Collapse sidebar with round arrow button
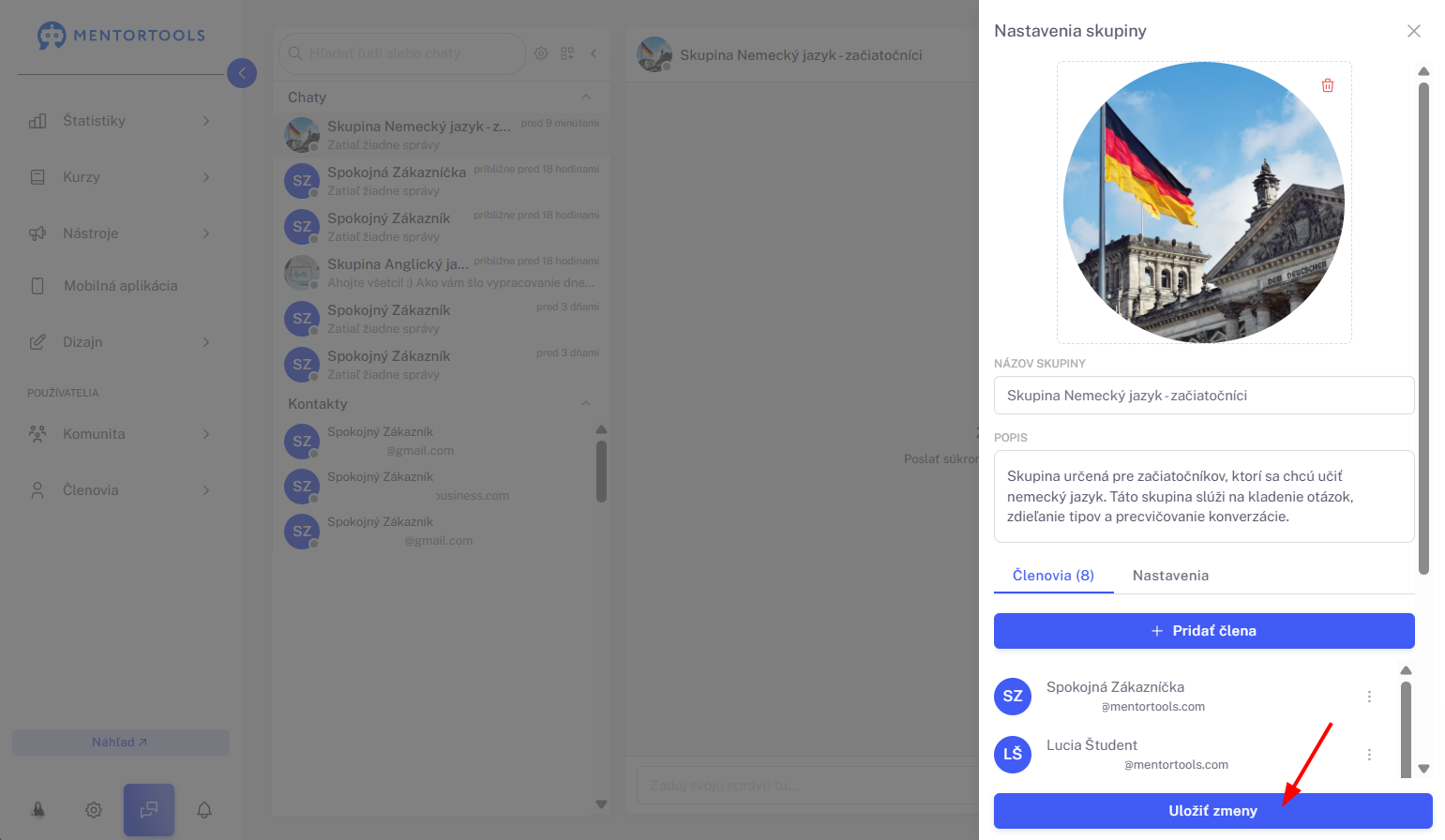 click(242, 73)
